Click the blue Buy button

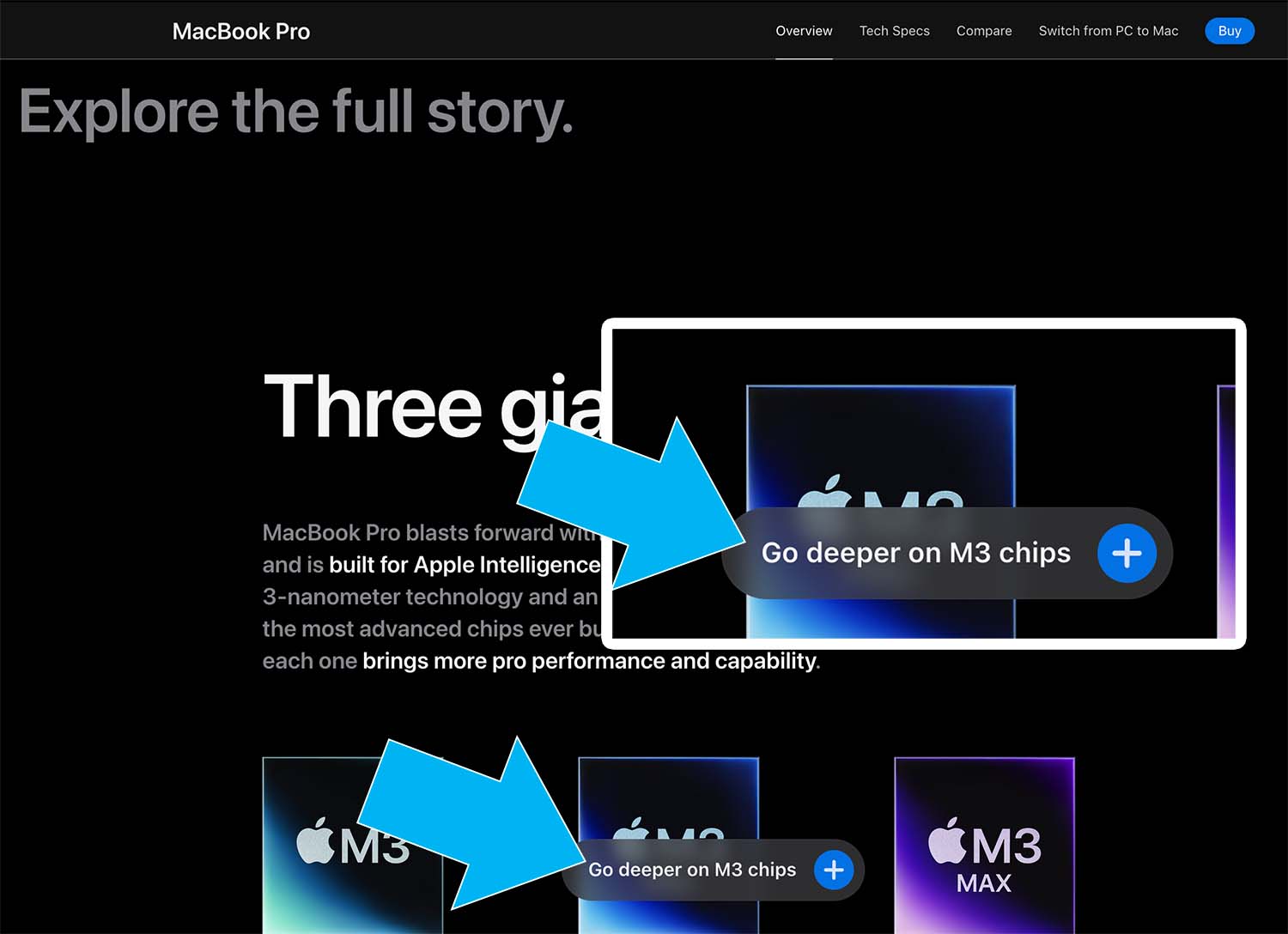pos(1230,31)
